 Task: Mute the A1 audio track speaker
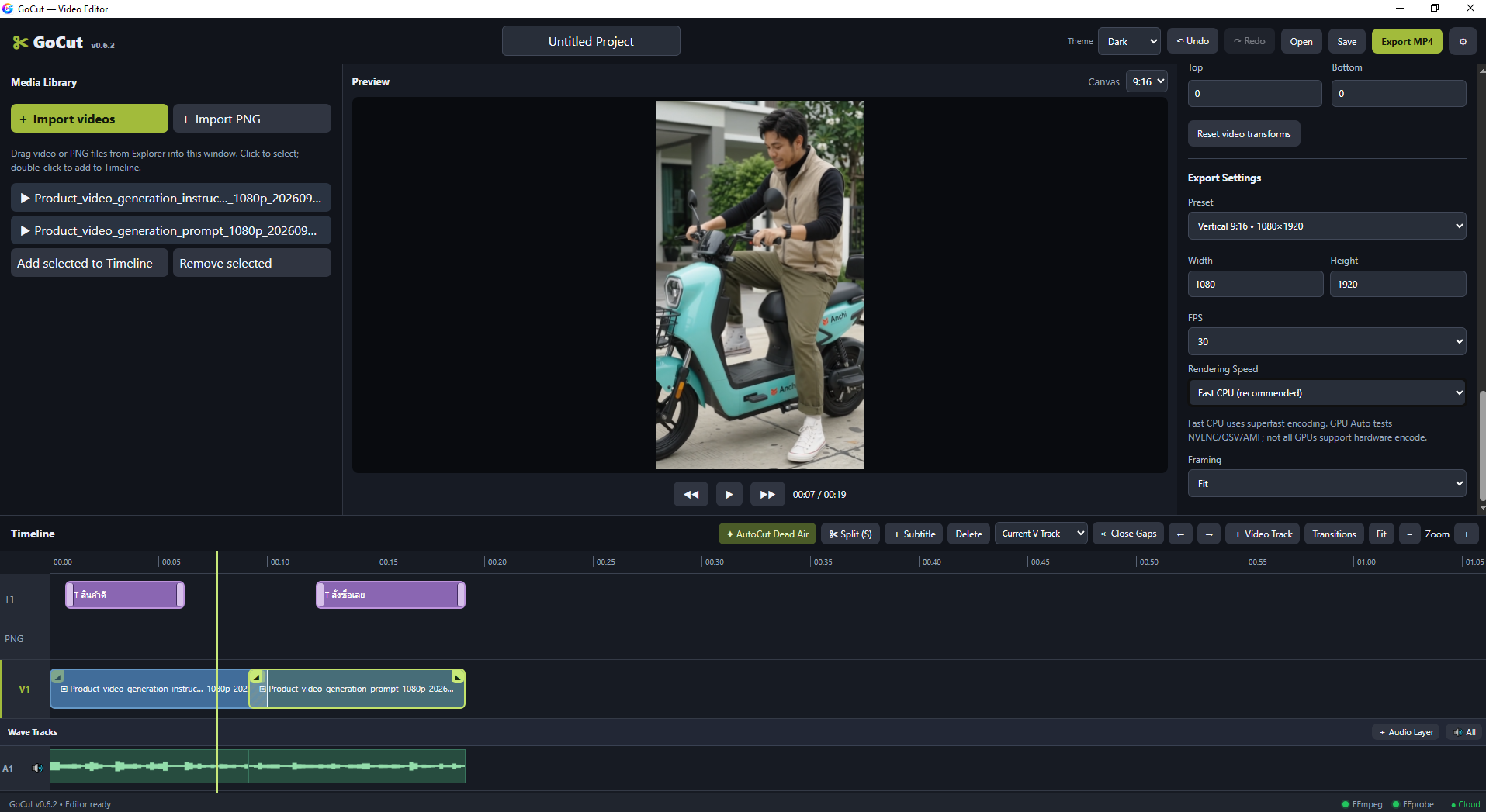[37, 769]
